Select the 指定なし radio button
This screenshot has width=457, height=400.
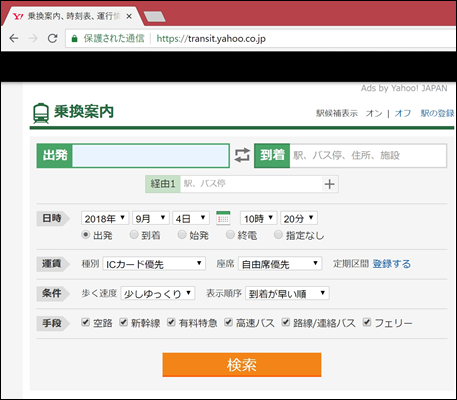click(x=278, y=235)
